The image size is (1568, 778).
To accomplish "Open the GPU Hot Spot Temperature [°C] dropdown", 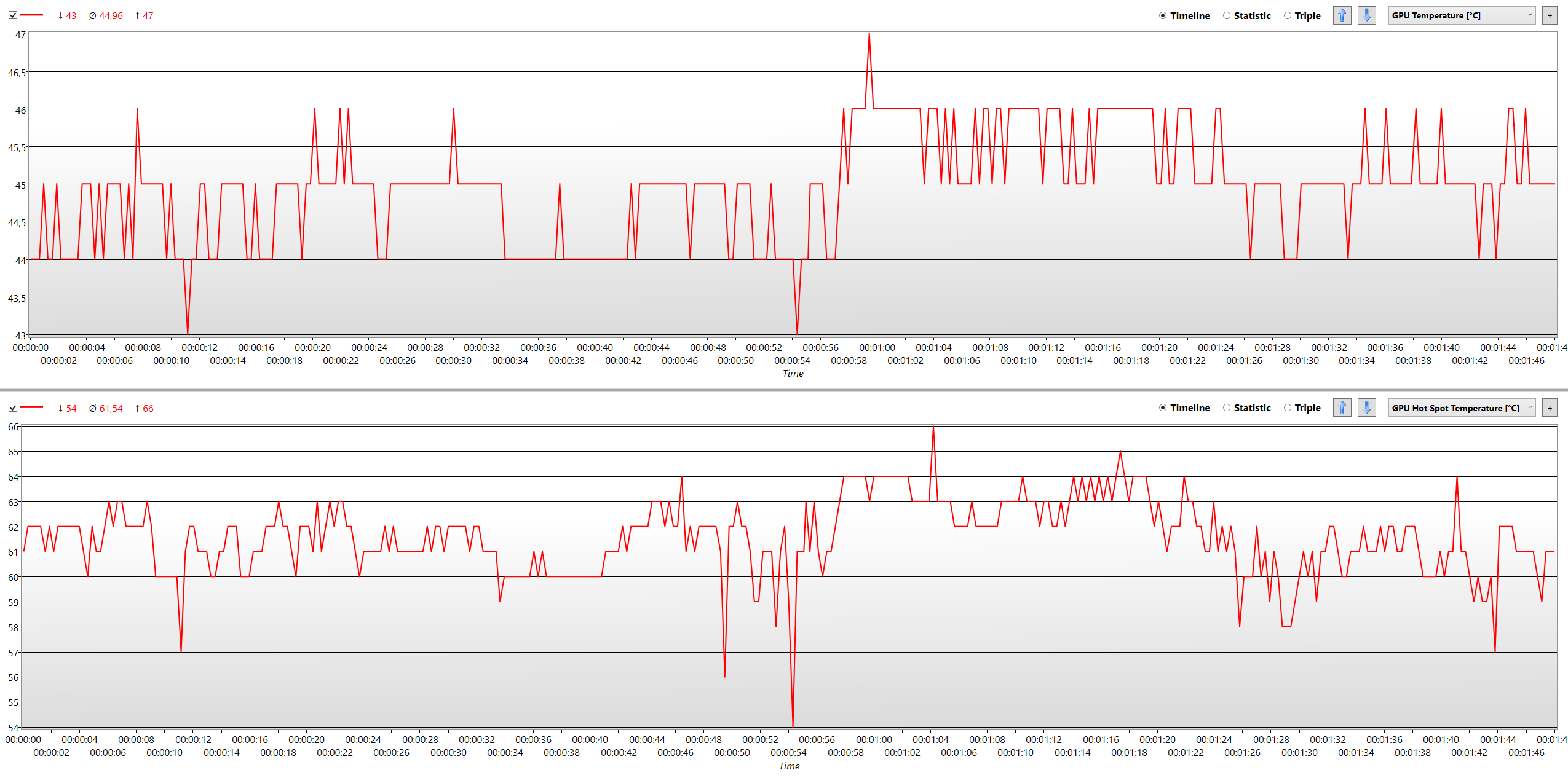I will [1462, 408].
